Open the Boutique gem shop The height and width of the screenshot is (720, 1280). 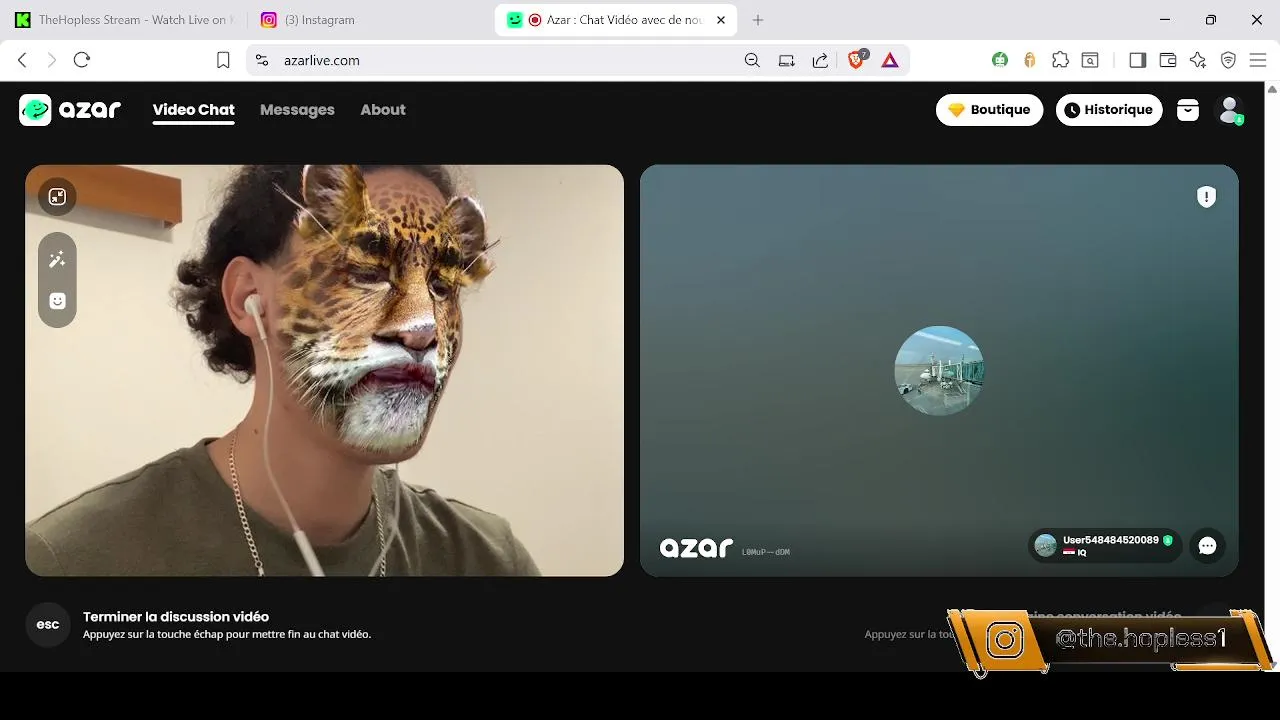pyautogui.click(x=989, y=110)
